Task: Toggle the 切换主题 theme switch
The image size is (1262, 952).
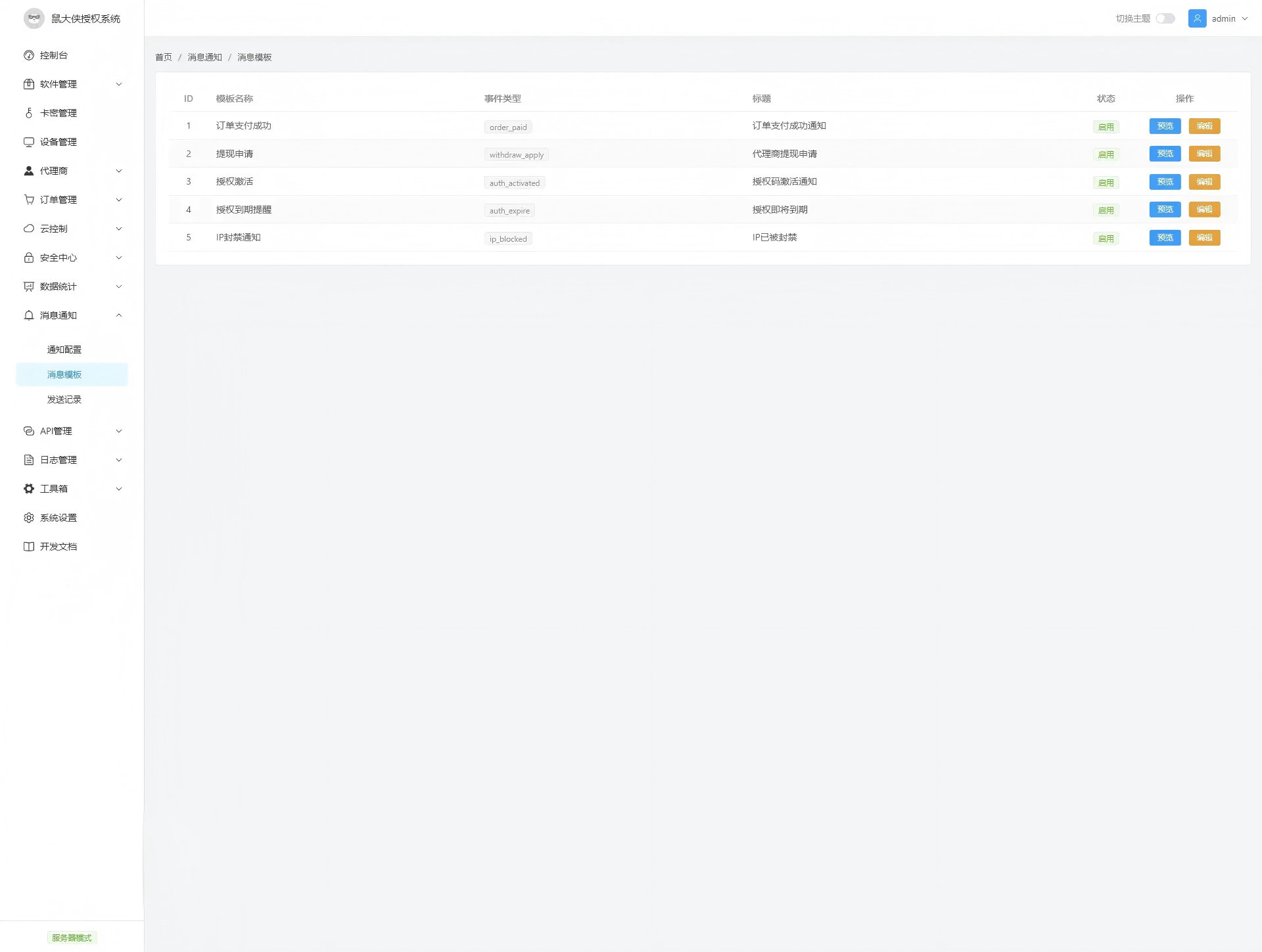Action: click(x=1165, y=18)
